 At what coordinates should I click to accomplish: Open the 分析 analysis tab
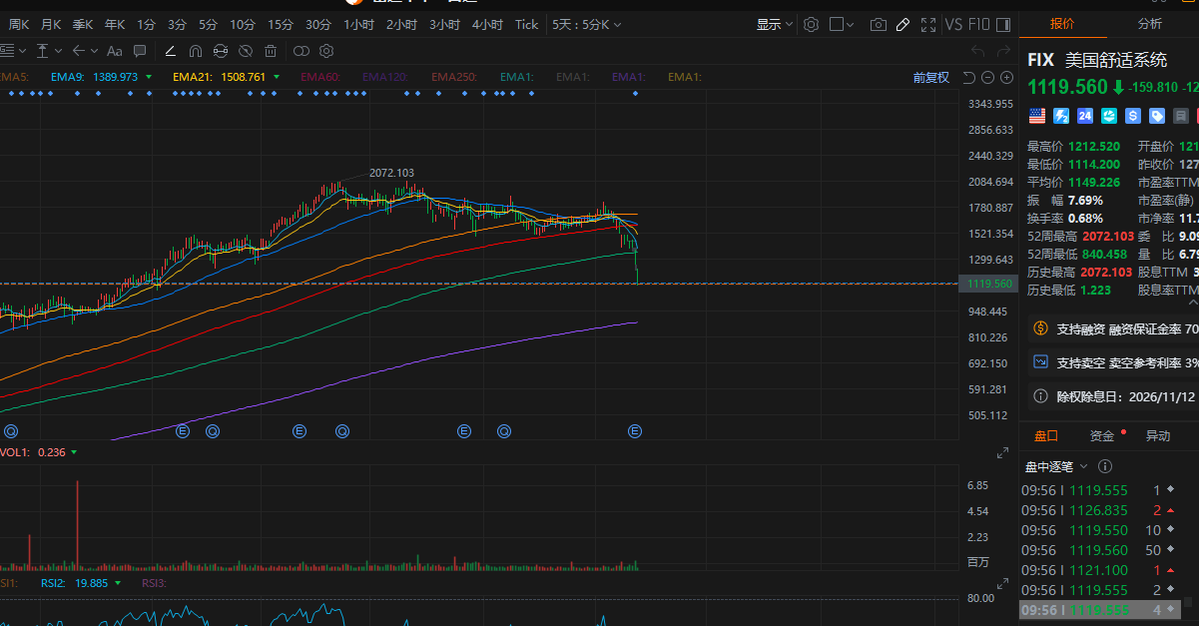[x=1149, y=24]
